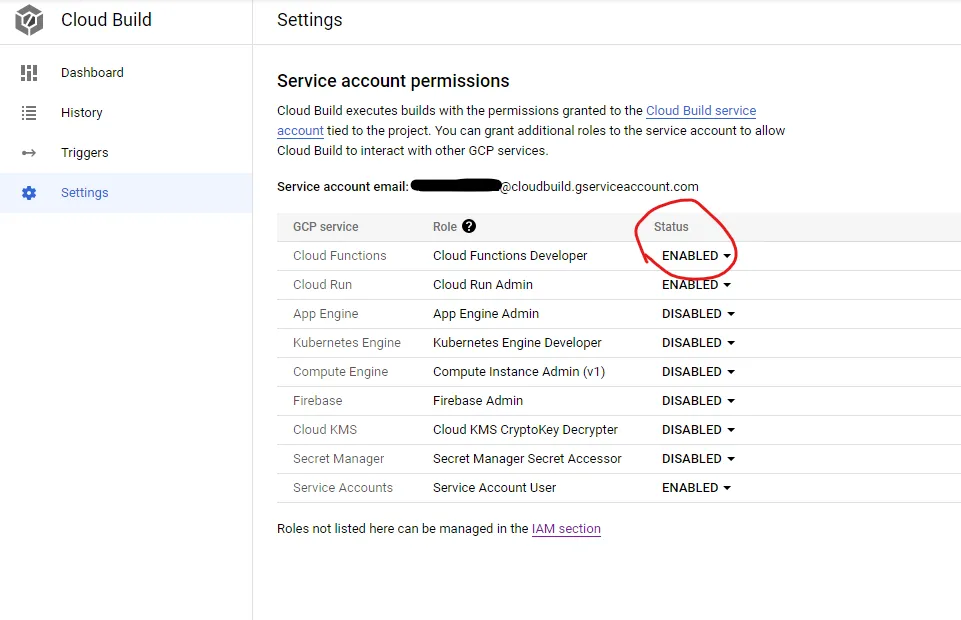Go to the Triggers page

click(84, 153)
